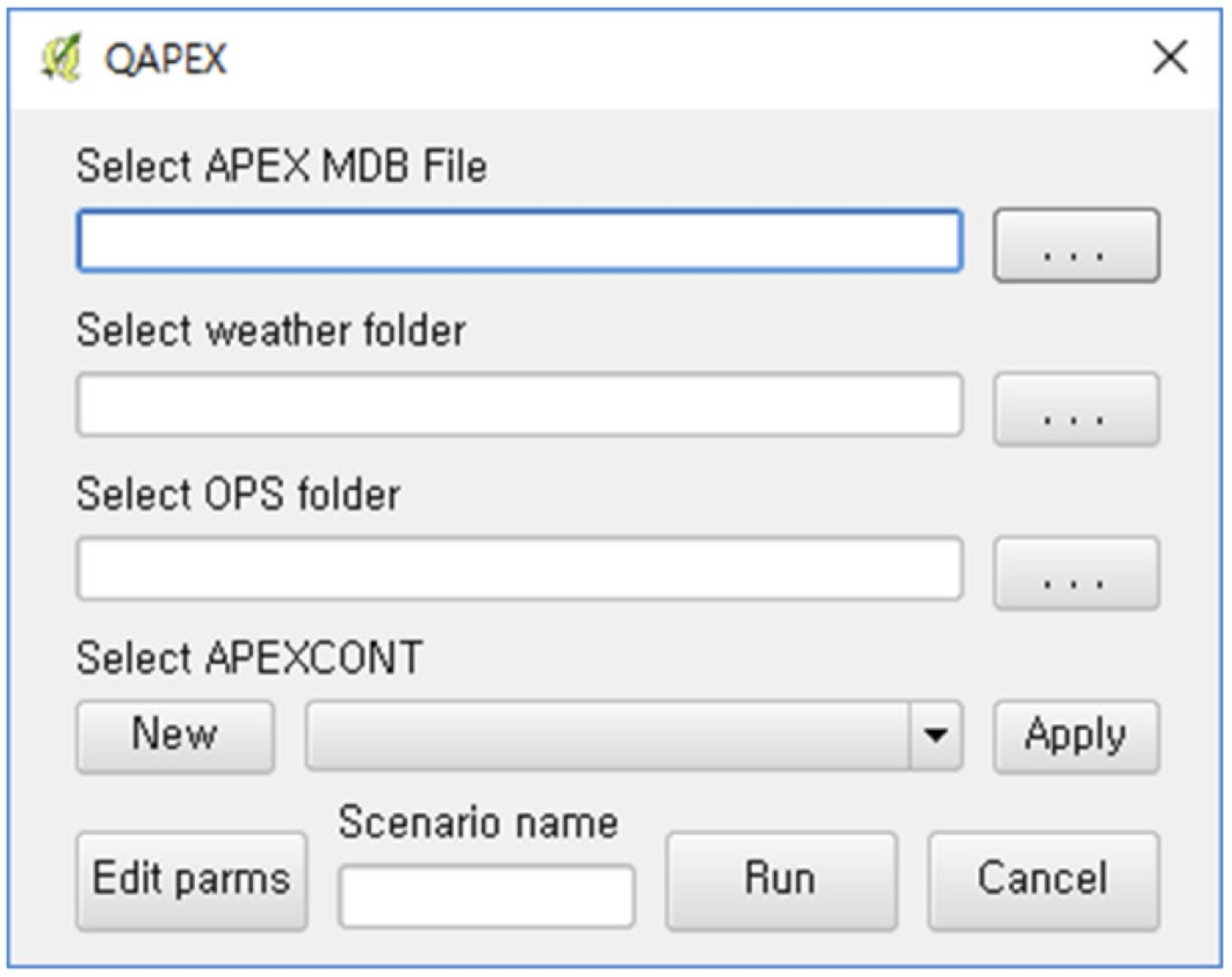Open the APEXCONT combo box
This screenshot has width=1232, height=977.
[607, 736]
